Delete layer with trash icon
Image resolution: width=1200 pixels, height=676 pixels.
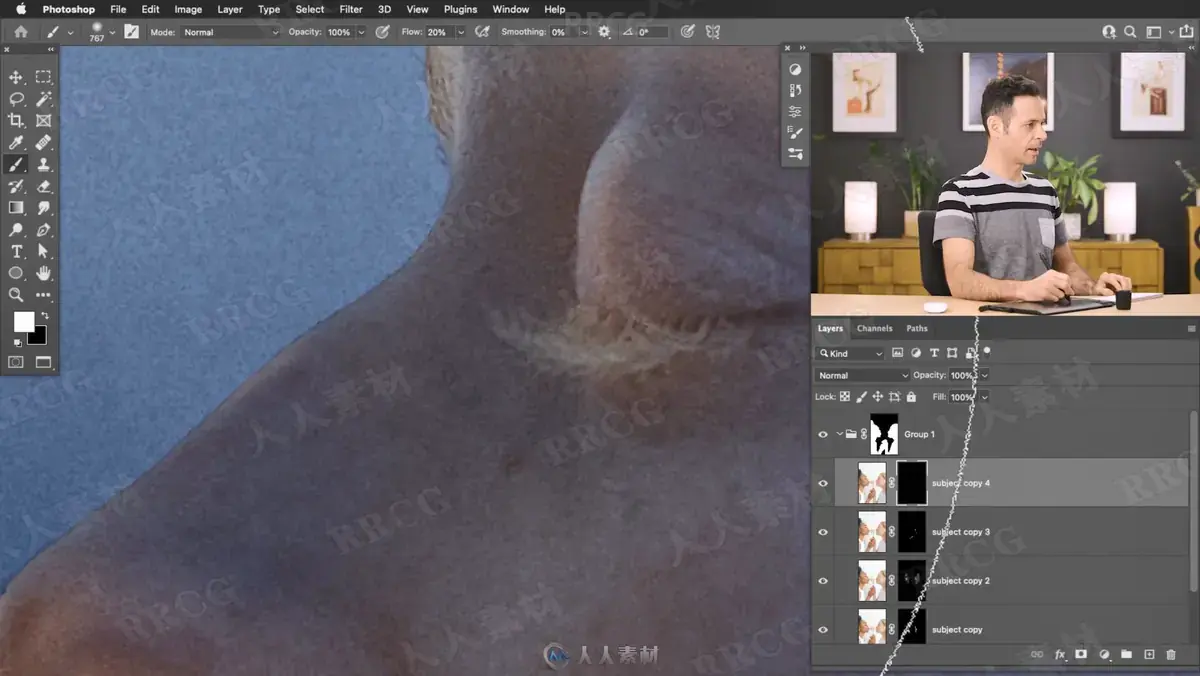(x=1171, y=655)
